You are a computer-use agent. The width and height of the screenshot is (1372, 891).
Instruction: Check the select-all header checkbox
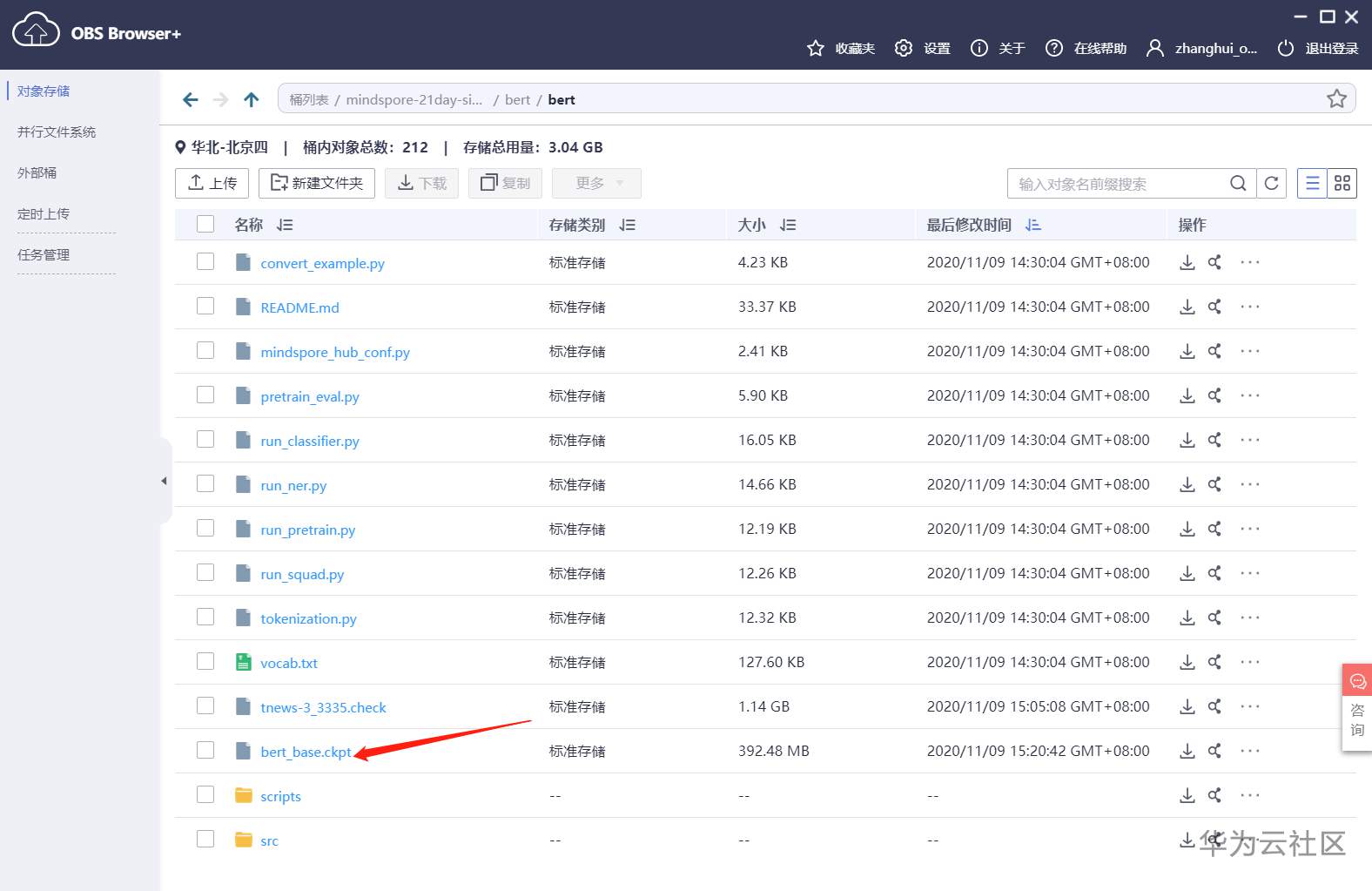point(205,224)
